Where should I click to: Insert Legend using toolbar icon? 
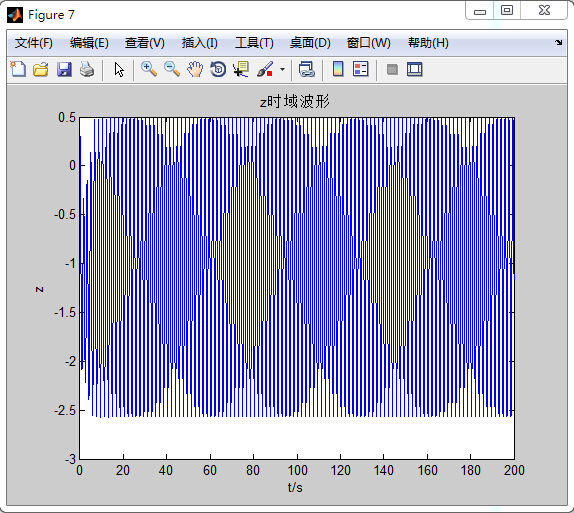click(x=361, y=69)
